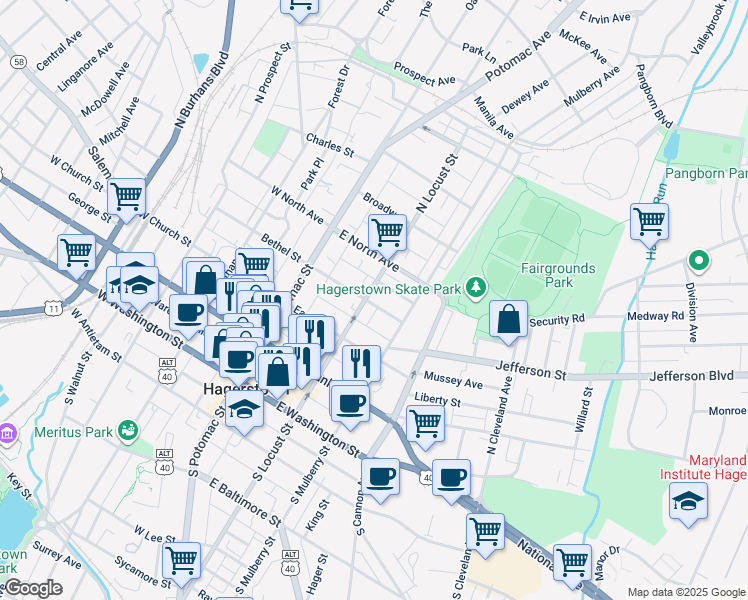Open the graduation cap marker near S Locust St
This screenshot has width=748, height=600.
pyautogui.click(x=244, y=410)
